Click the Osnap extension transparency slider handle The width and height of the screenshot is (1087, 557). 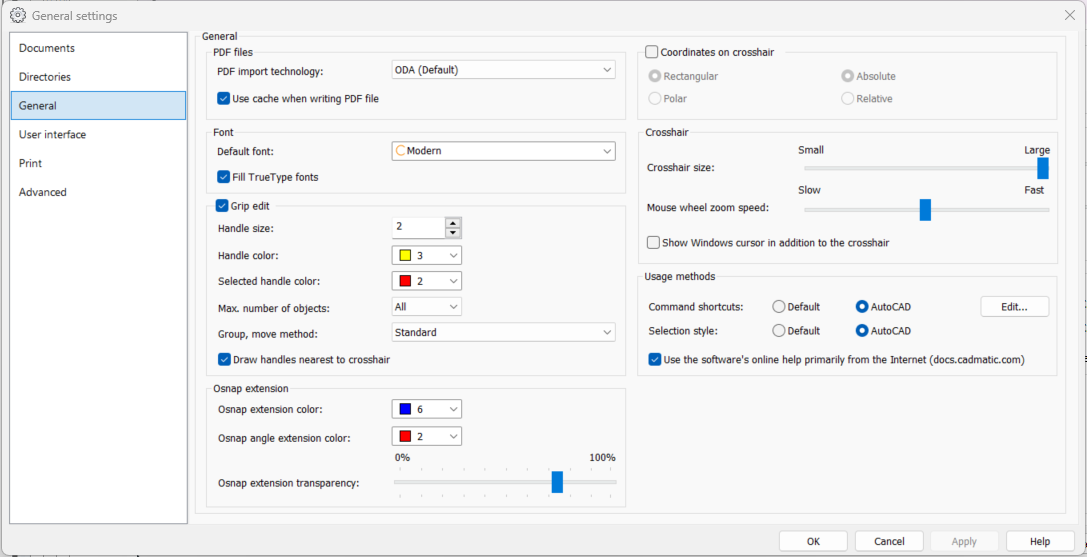[x=557, y=482]
